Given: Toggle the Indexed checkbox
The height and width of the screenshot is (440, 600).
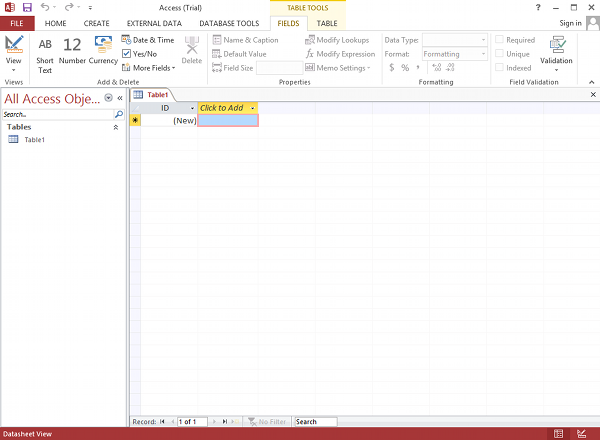Looking at the screenshot, I should point(499,67).
